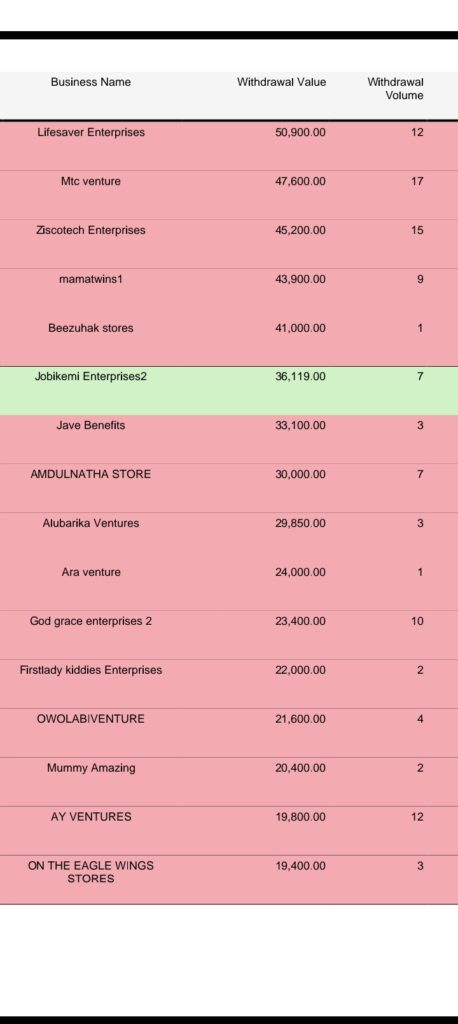Select the Beezuhak stores row
458x1024 pixels.
pyautogui.click(x=229, y=342)
